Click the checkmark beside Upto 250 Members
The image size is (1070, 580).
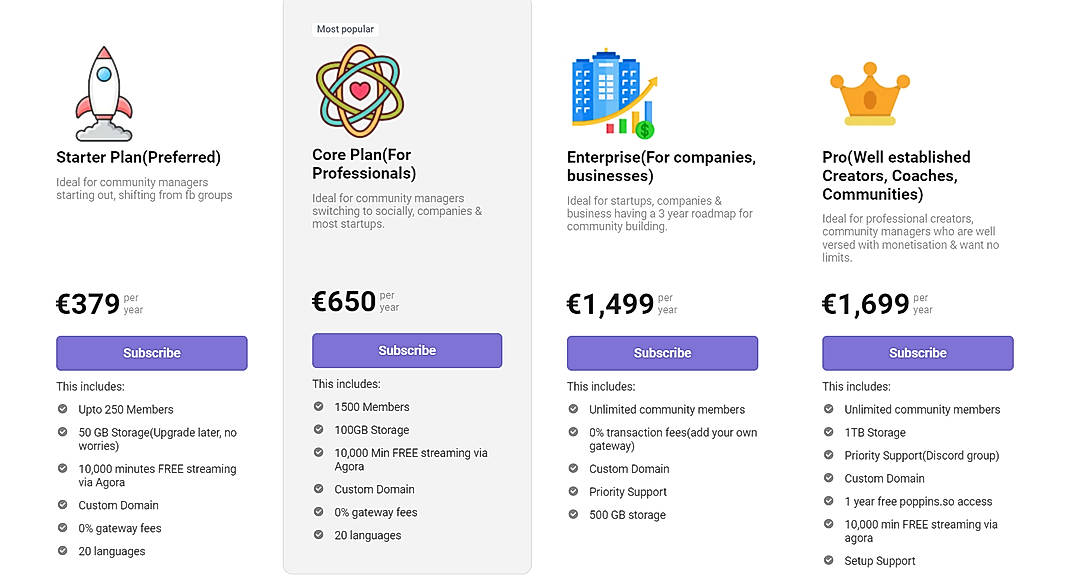click(x=63, y=409)
